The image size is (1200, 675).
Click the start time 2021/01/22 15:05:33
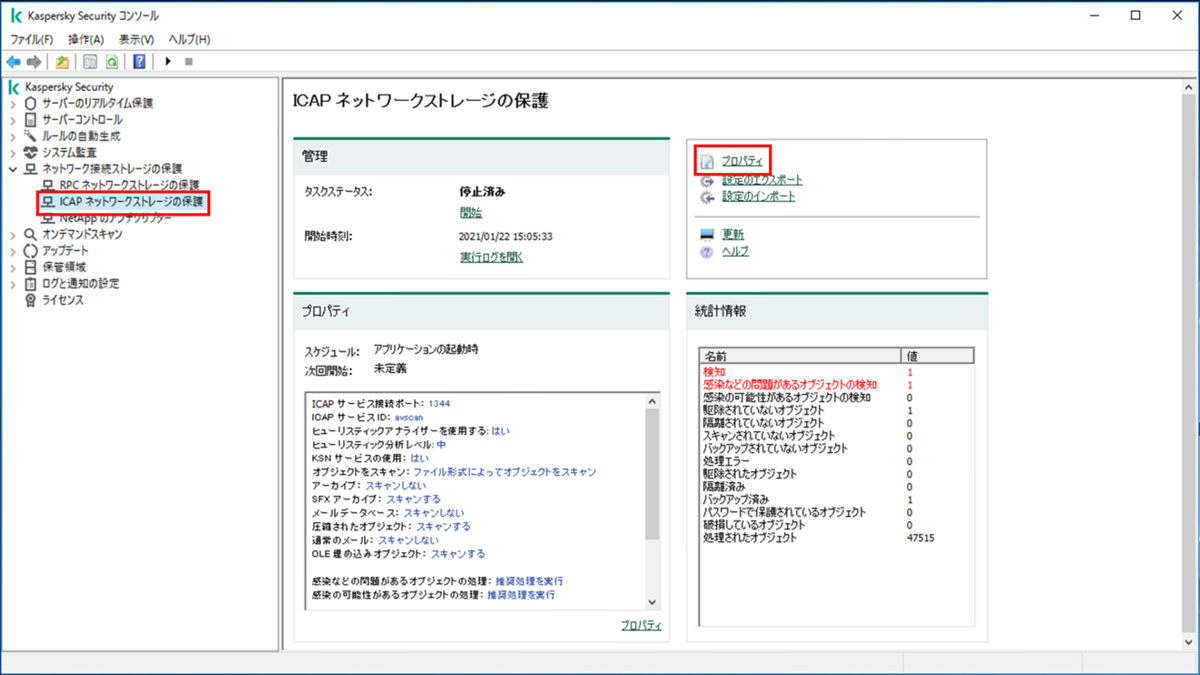[506, 237]
